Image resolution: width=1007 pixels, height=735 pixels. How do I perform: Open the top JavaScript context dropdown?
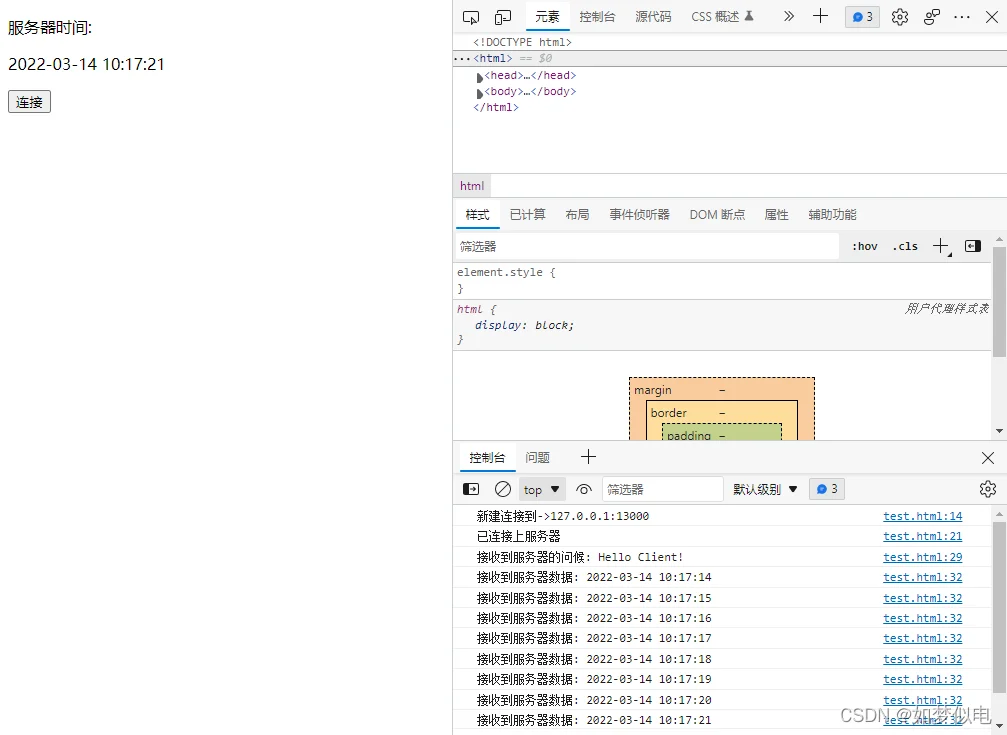pyautogui.click(x=542, y=489)
